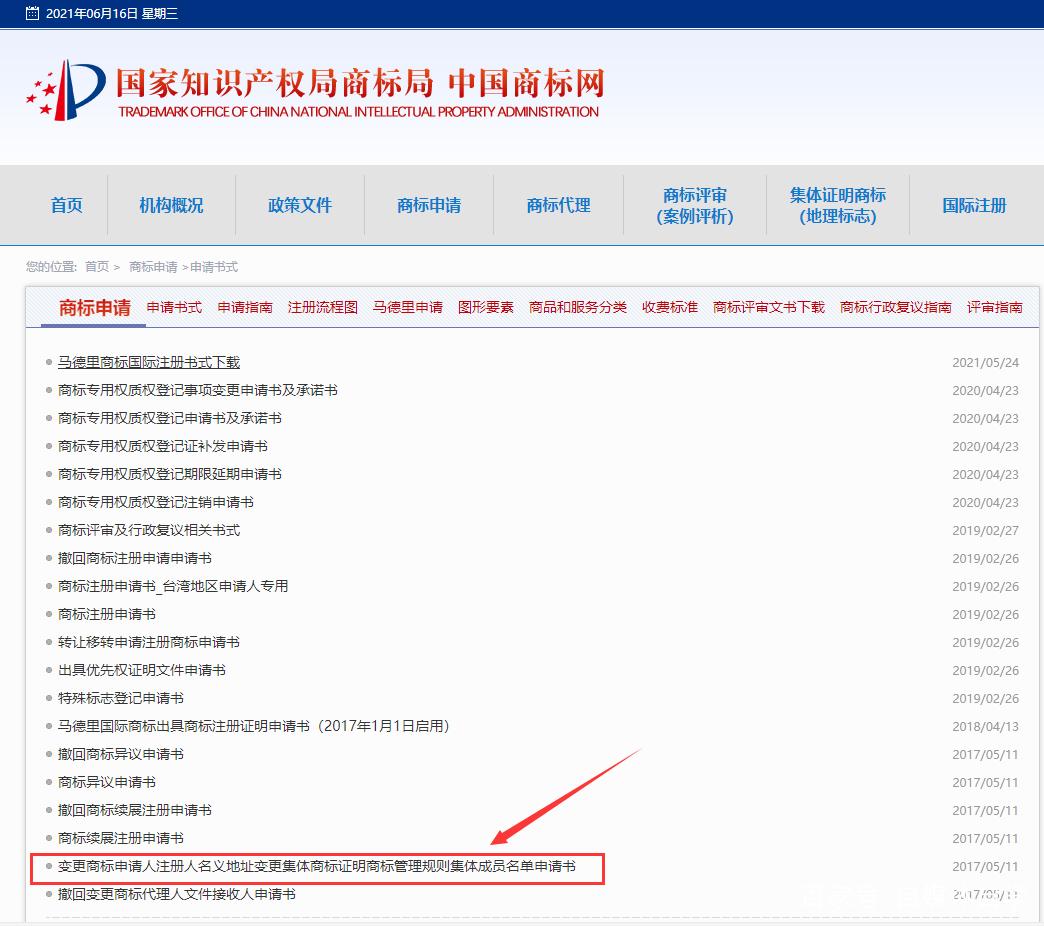Open the 马德里申请 sub-tab
Screen dimensions: 1044x926
coord(407,307)
